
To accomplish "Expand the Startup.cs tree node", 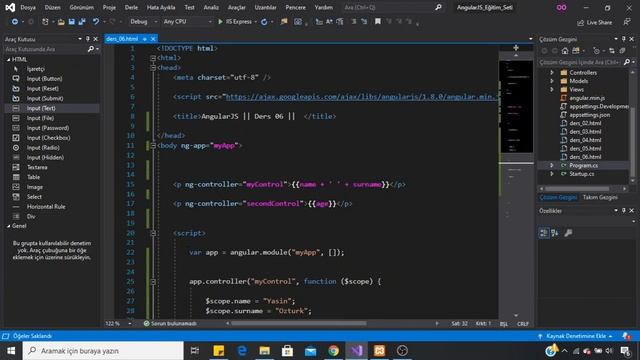I will tap(552, 174).
